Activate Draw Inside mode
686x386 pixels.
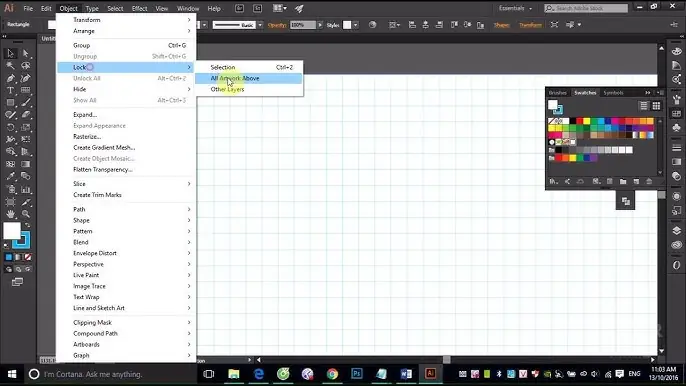click(x=28, y=269)
